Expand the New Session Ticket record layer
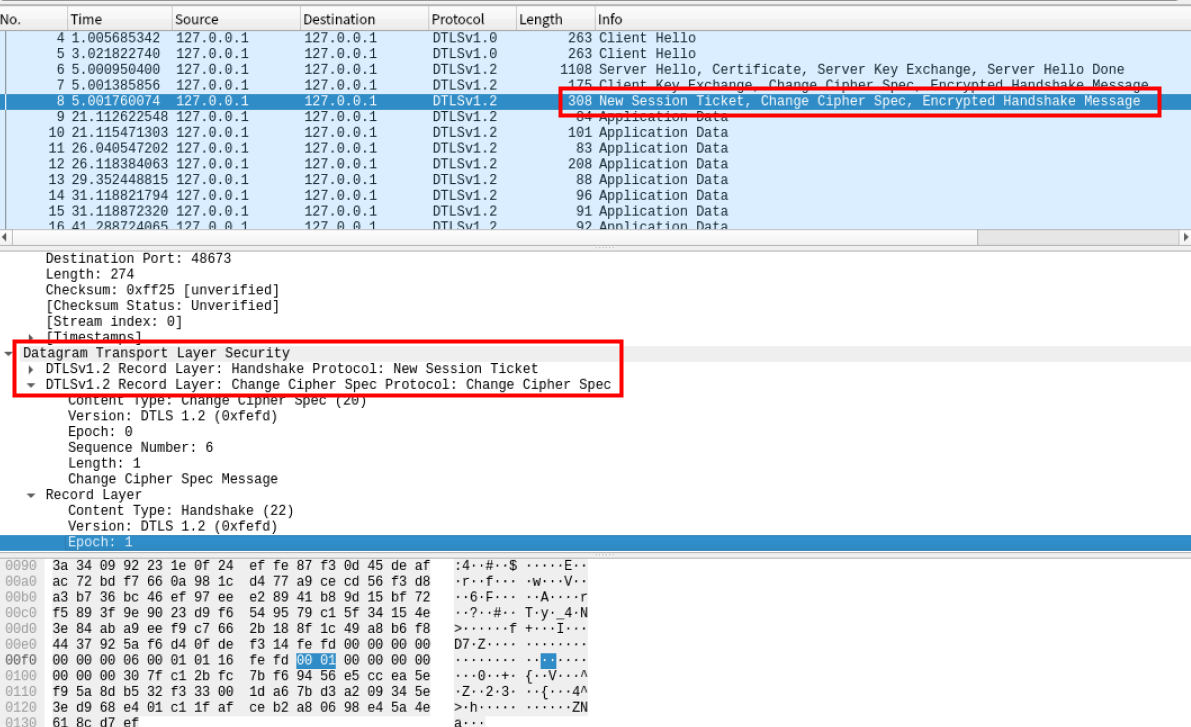The height and width of the screenshot is (727, 1191). (30, 369)
